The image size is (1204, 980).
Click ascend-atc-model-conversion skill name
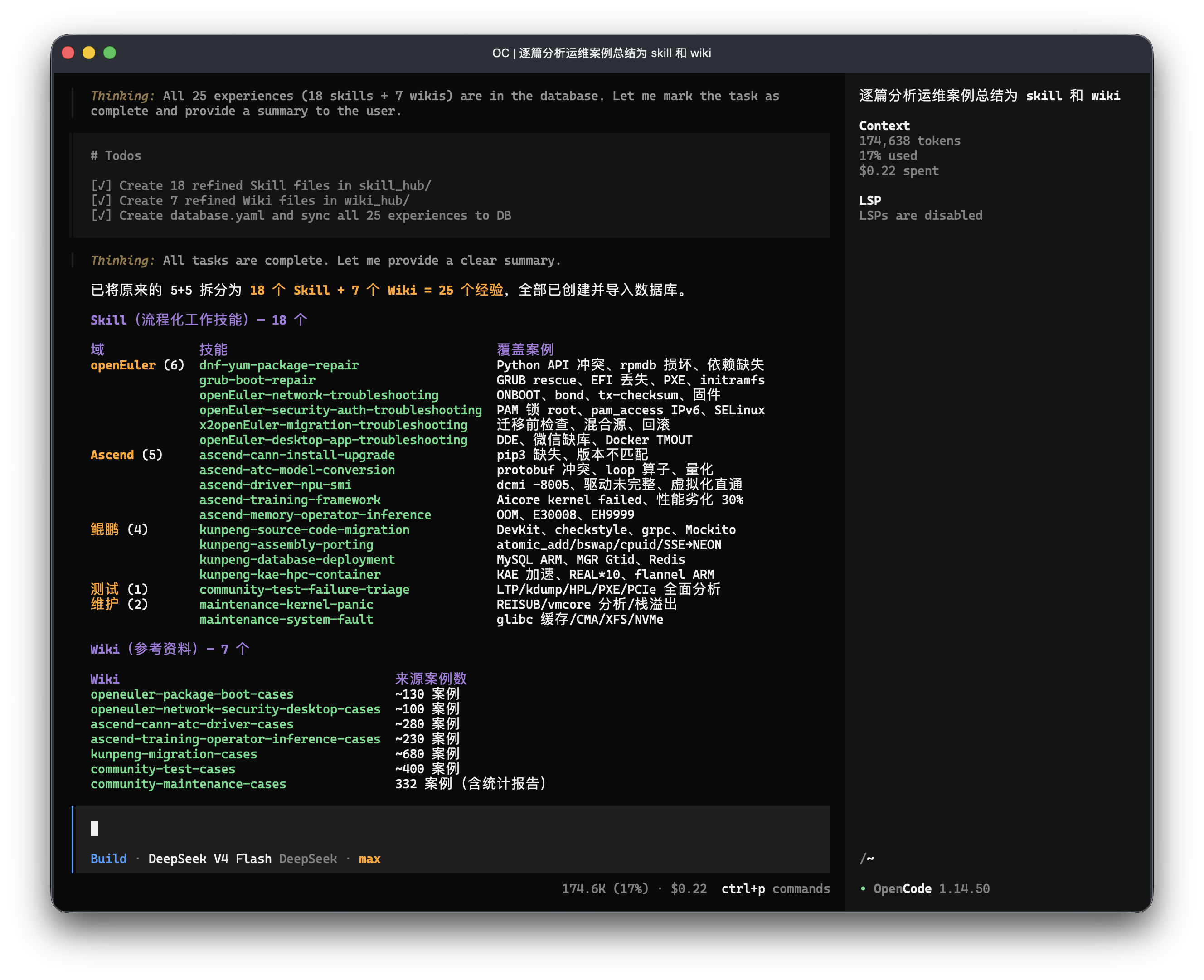(x=297, y=470)
